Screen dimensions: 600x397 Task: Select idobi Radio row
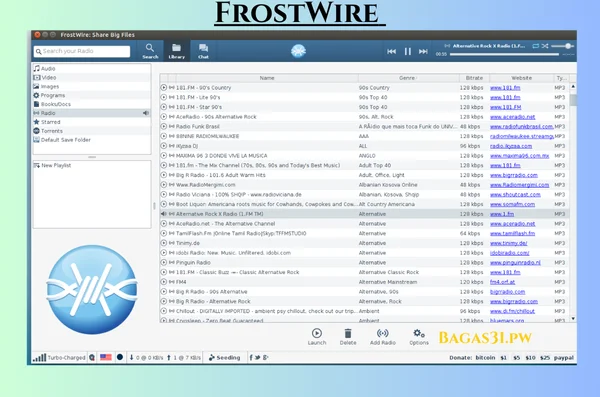(364, 253)
